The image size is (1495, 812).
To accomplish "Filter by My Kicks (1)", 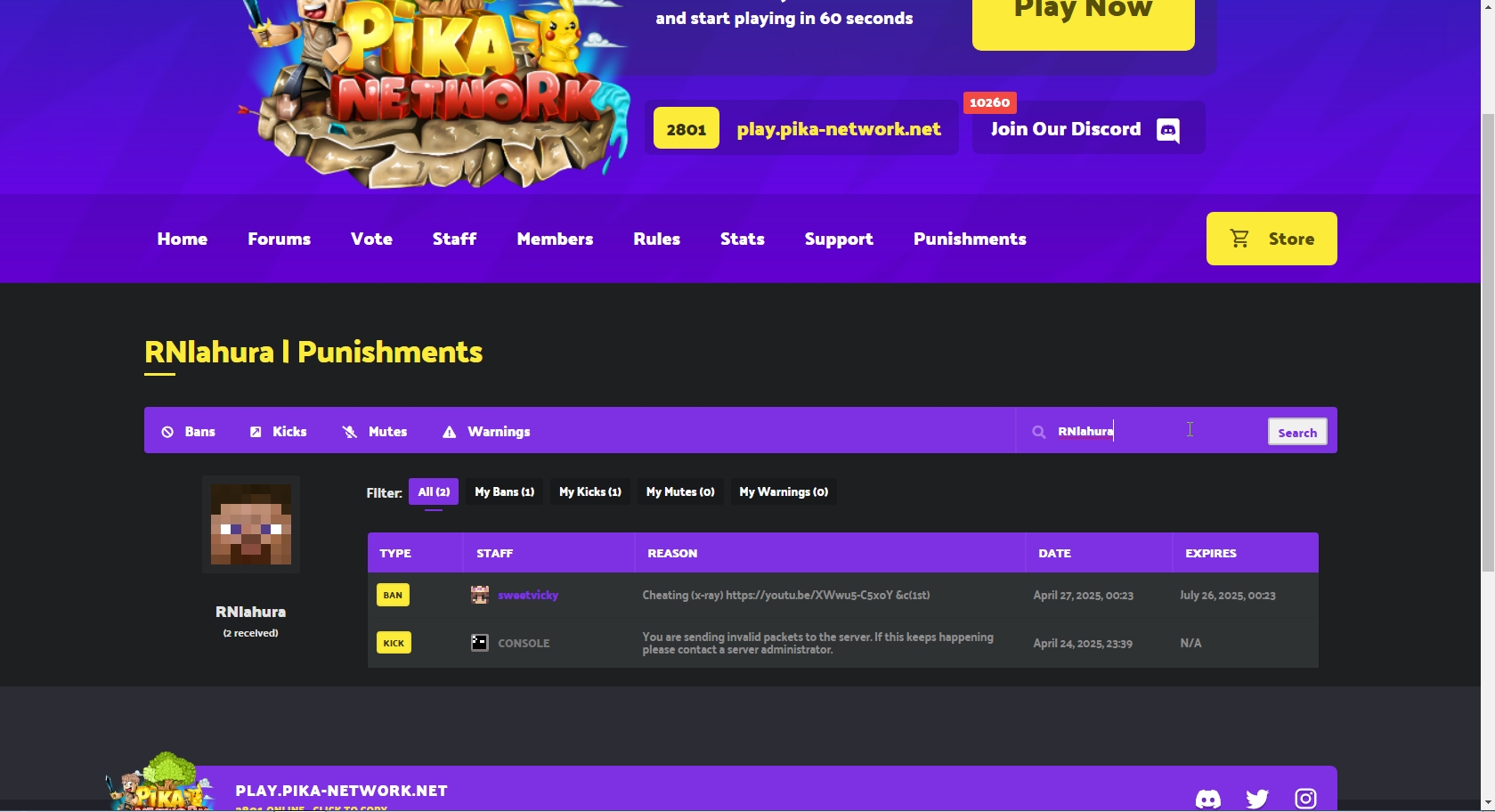I will (x=590, y=491).
